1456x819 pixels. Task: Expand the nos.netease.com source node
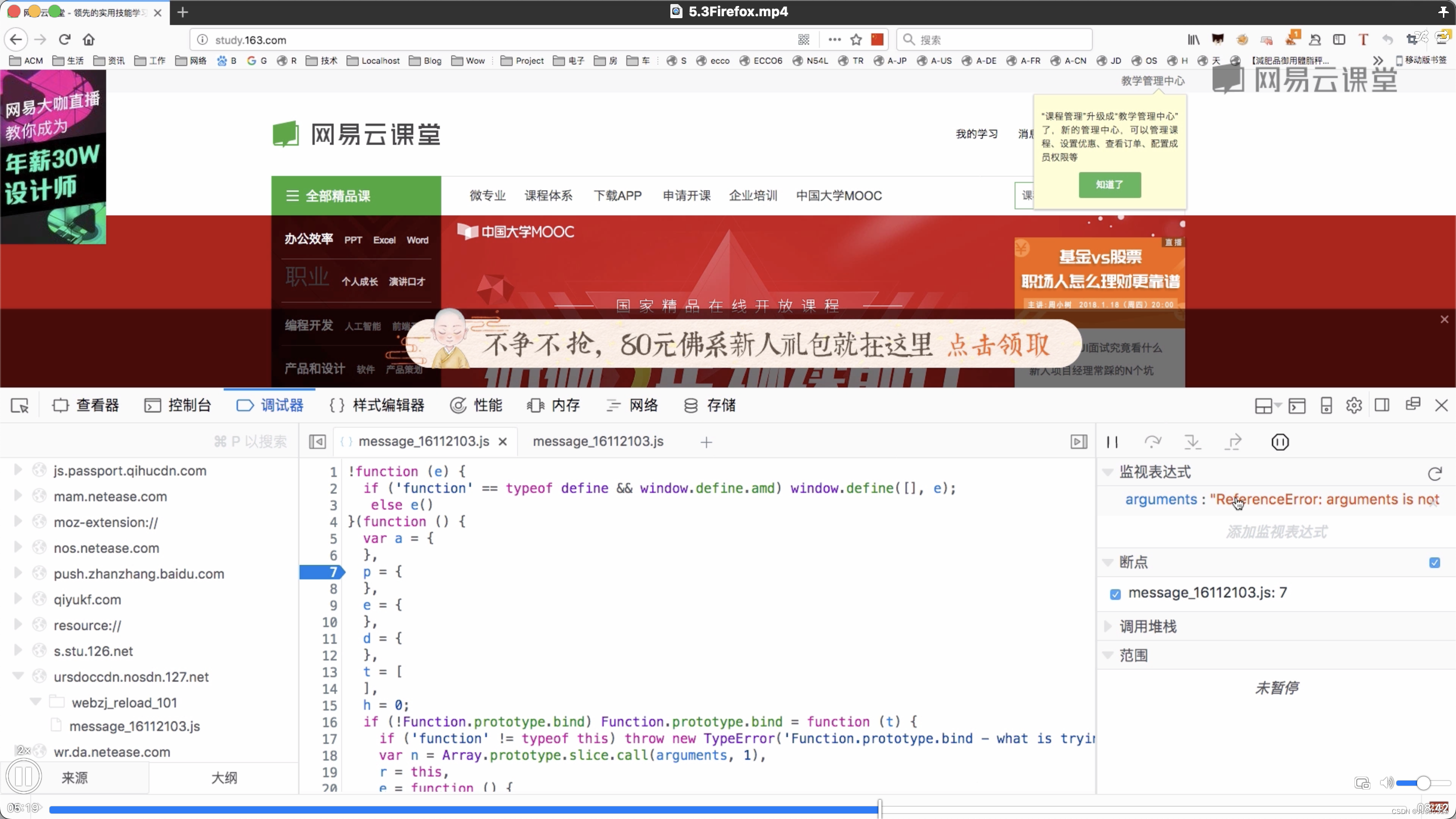pos(18,547)
